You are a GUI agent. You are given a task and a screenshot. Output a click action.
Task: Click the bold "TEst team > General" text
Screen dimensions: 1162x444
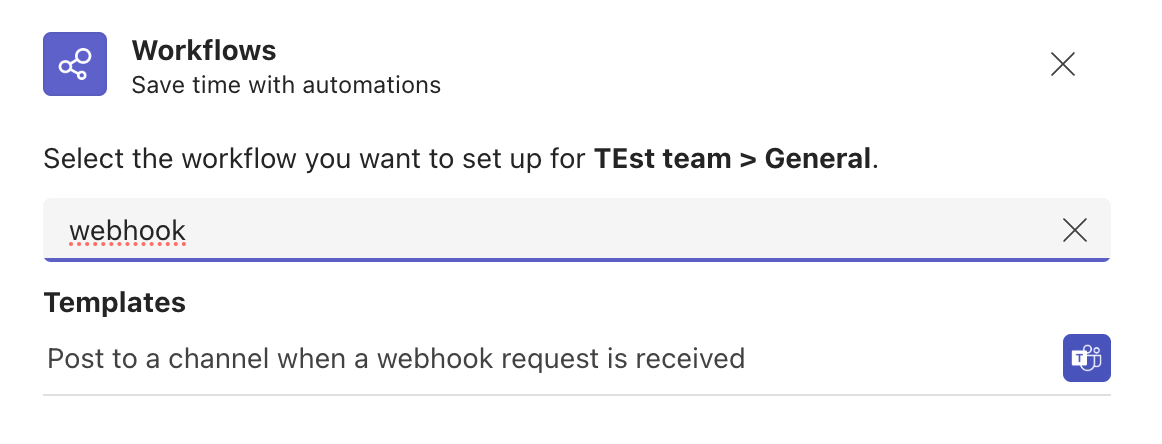click(x=732, y=159)
